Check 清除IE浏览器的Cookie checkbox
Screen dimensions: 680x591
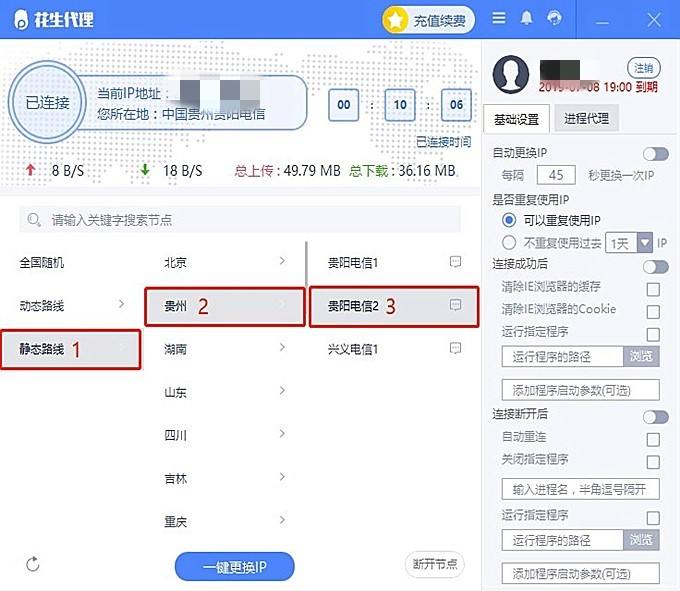653,312
